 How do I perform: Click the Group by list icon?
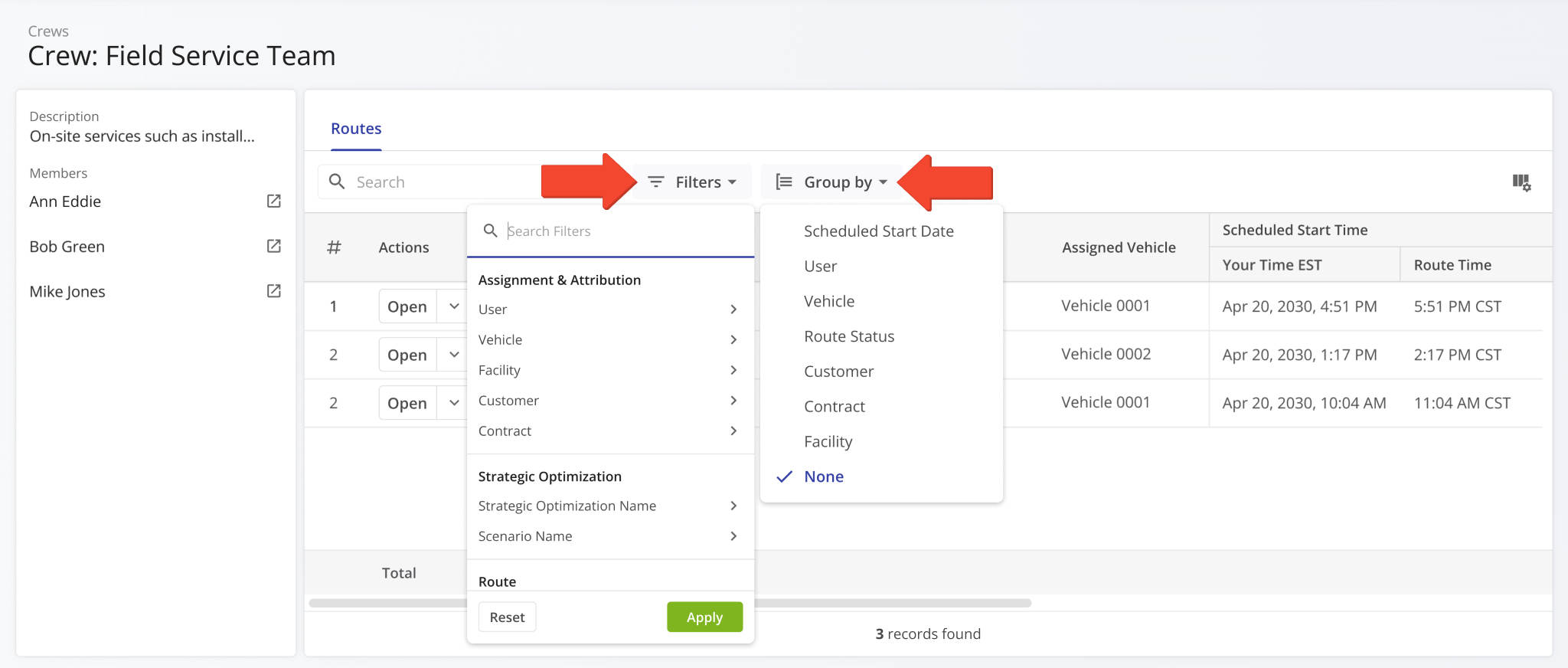784,182
